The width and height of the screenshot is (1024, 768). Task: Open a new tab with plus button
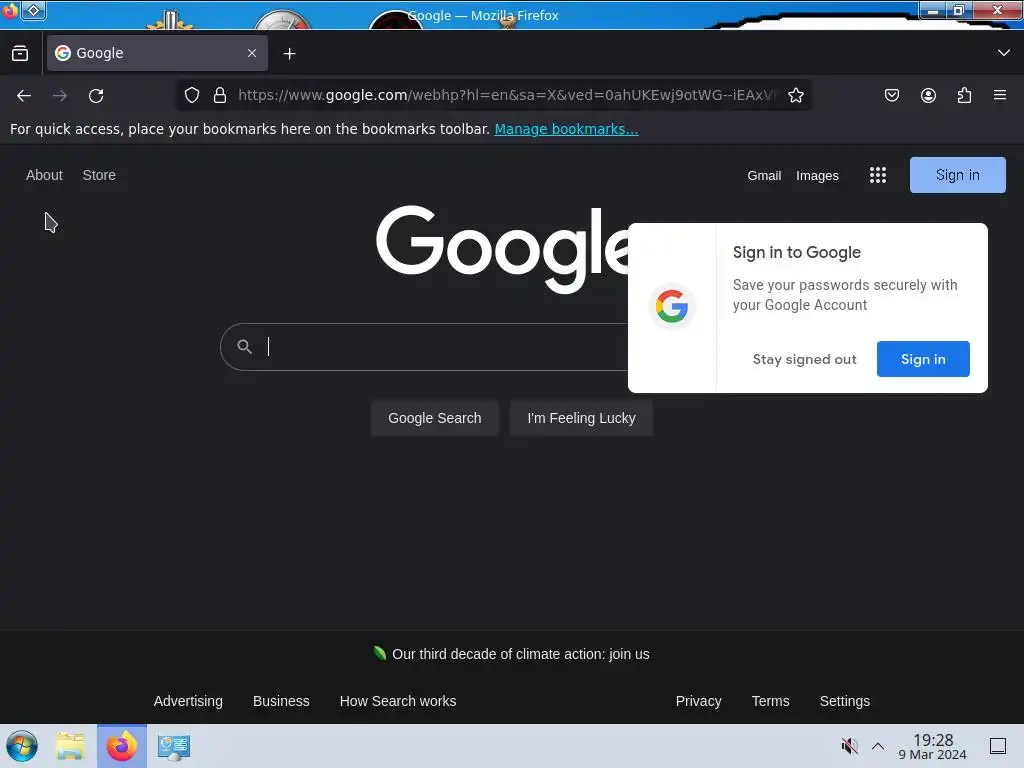point(289,54)
